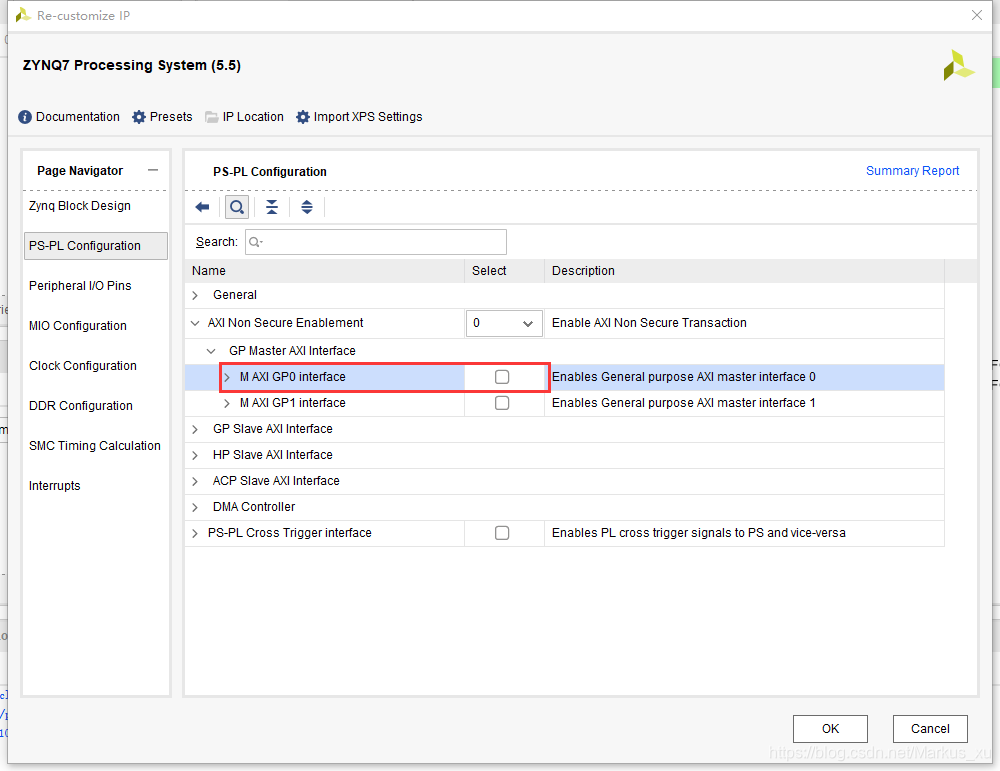Click the IP Location link text
The width and height of the screenshot is (1000, 771).
(253, 117)
